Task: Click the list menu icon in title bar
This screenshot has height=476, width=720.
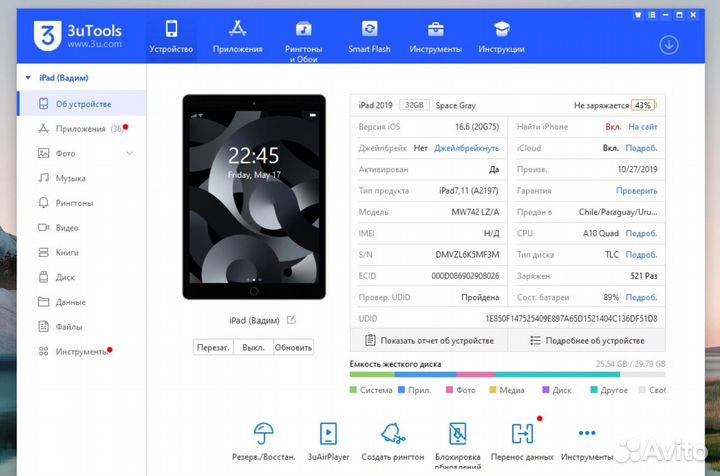Action: pos(652,15)
